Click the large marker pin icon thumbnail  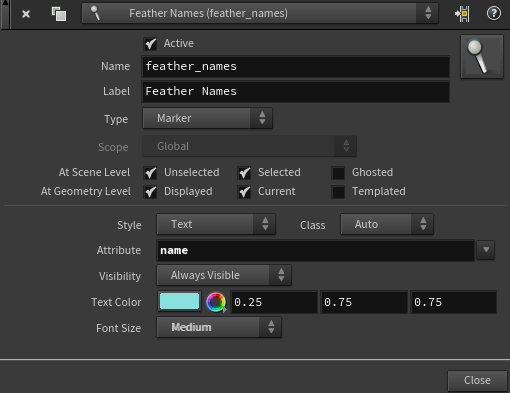[x=482, y=56]
